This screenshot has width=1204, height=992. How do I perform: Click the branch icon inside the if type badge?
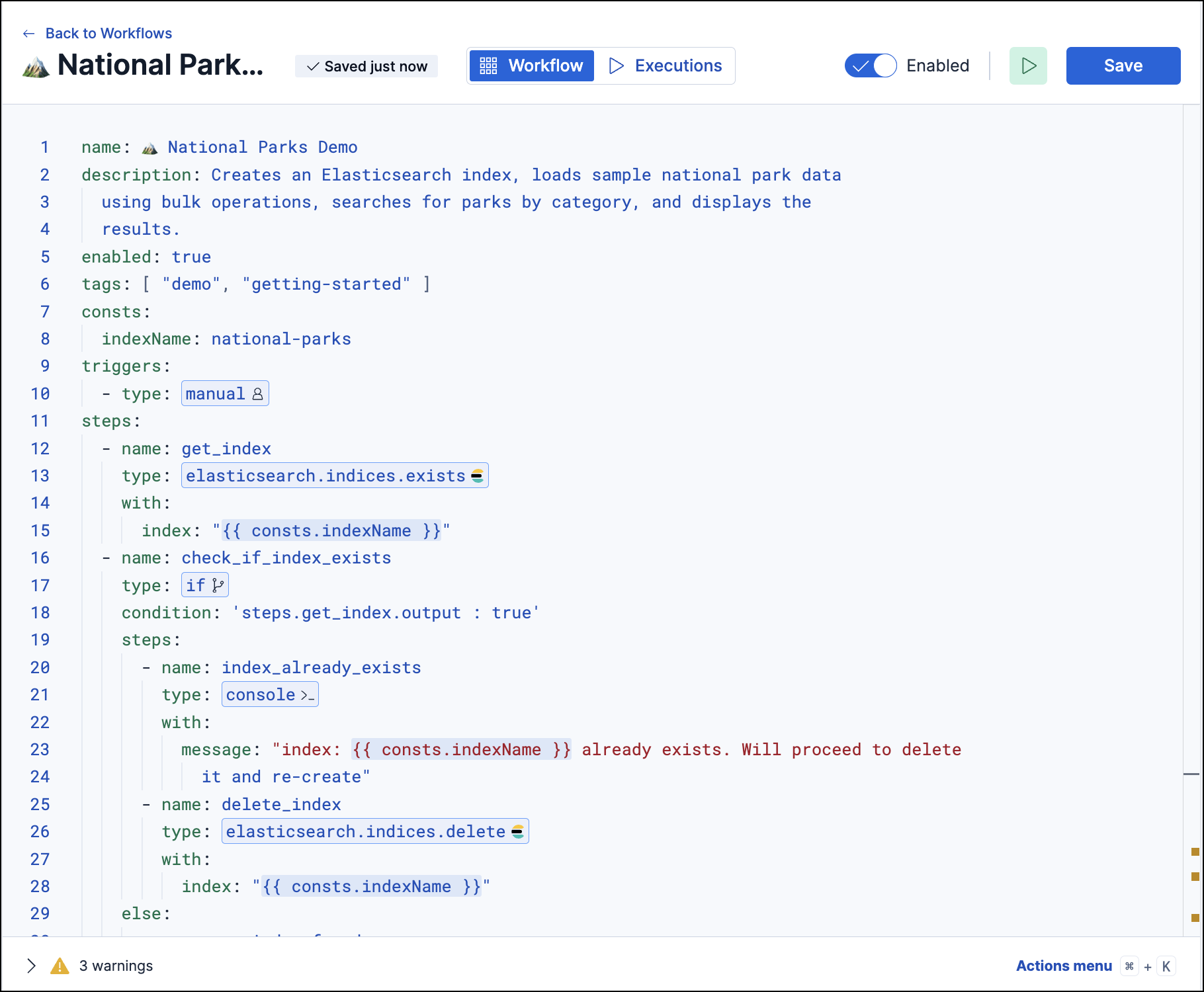(217, 585)
